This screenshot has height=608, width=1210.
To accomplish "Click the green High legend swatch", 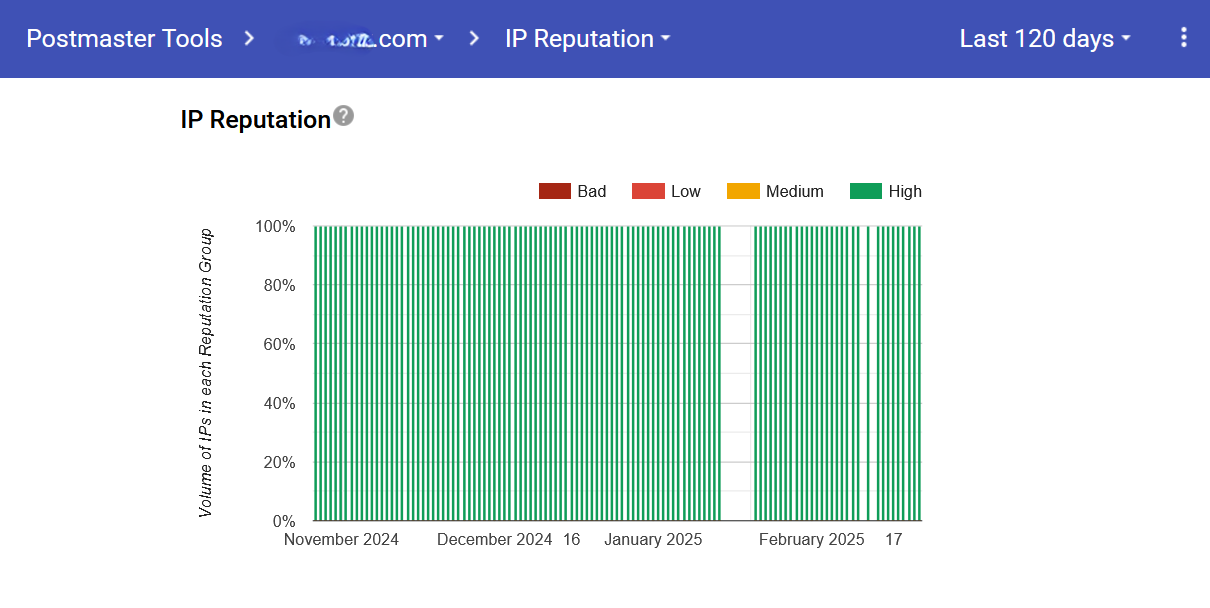I will tap(866, 191).
